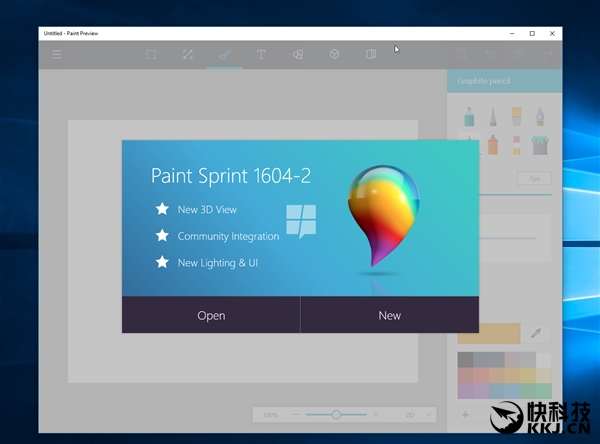Choose the pink and yellow eraser
This screenshot has width=600, height=444.
517,145
